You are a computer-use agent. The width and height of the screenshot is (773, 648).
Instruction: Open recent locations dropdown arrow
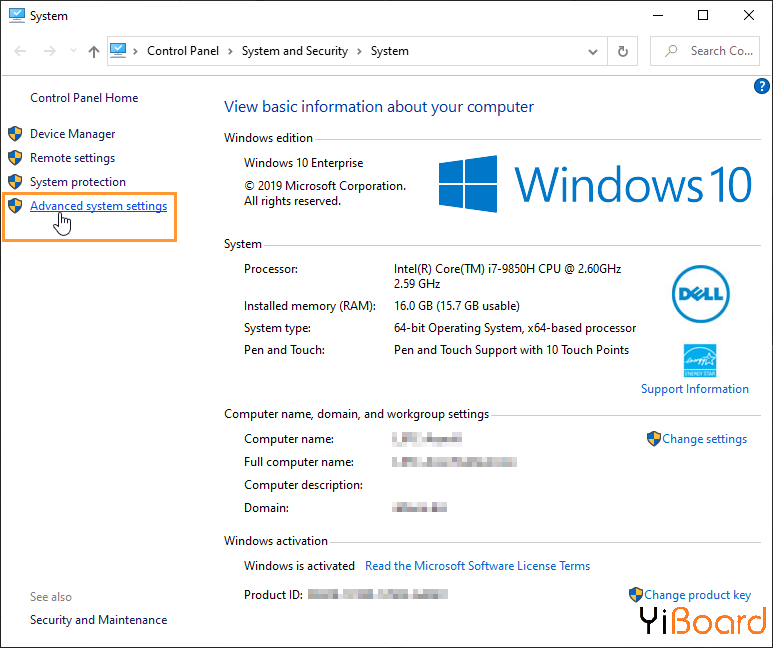click(x=73, y=51)
